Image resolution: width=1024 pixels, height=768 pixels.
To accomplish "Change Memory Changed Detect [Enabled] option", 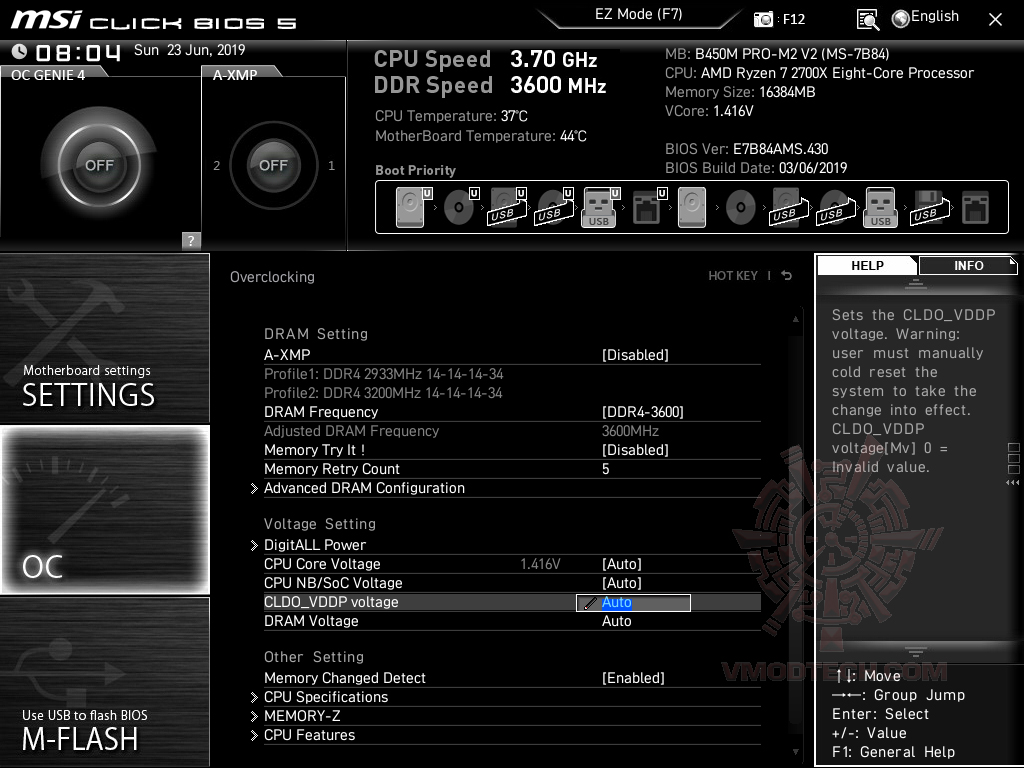I will click(633, 678).
